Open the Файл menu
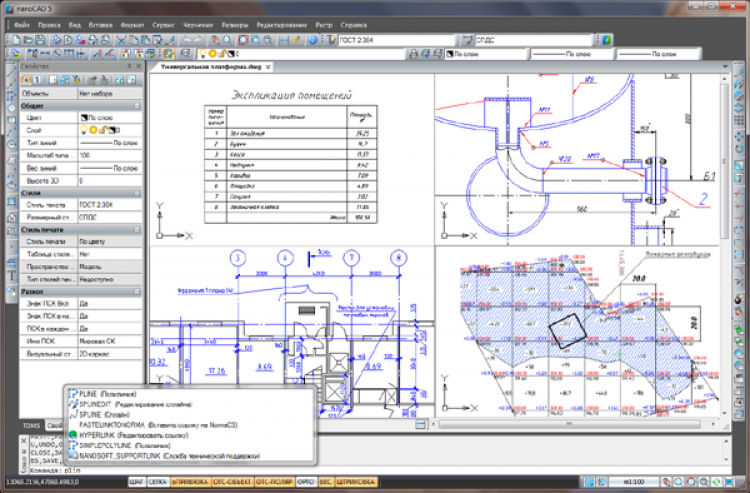Image resolution: width=750 pixels, height=493 pixels. 22,25
